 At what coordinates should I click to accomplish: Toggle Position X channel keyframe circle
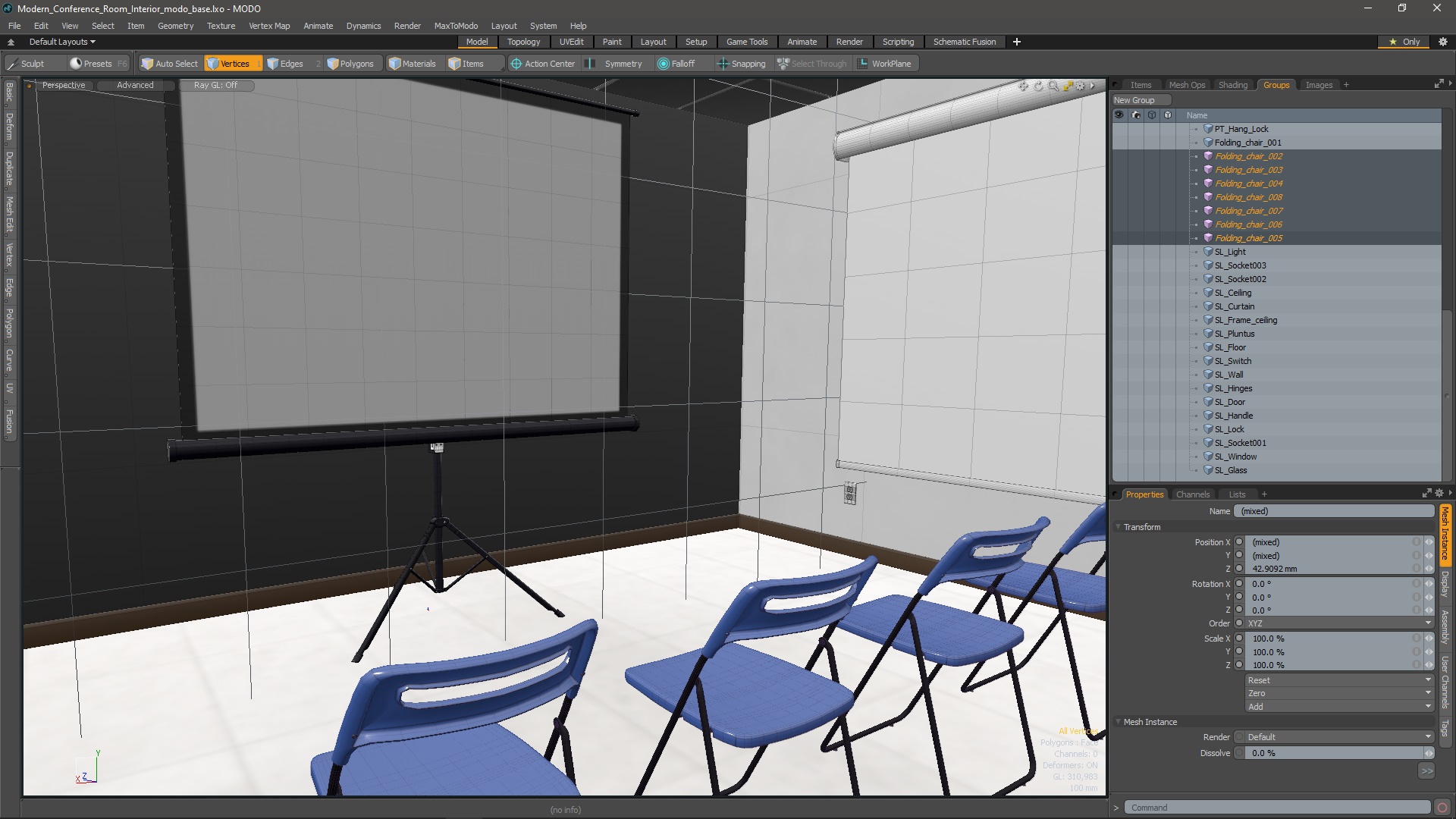tap(1239, 542)
